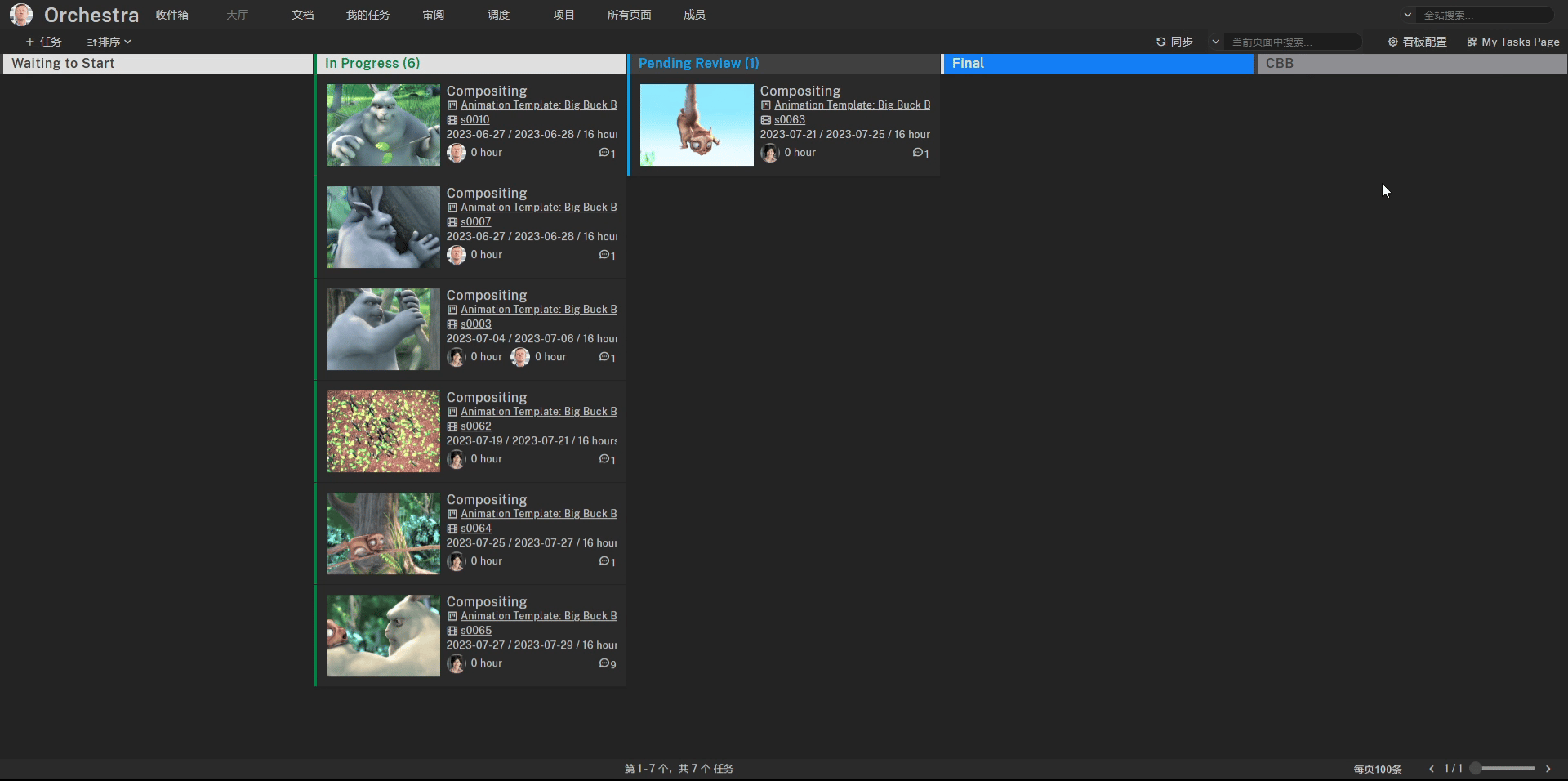Image resolution: width=1568 pixels, height=781 pixels.
Task: Click the shot film icon beside s0063
Action: pos(766,120)
